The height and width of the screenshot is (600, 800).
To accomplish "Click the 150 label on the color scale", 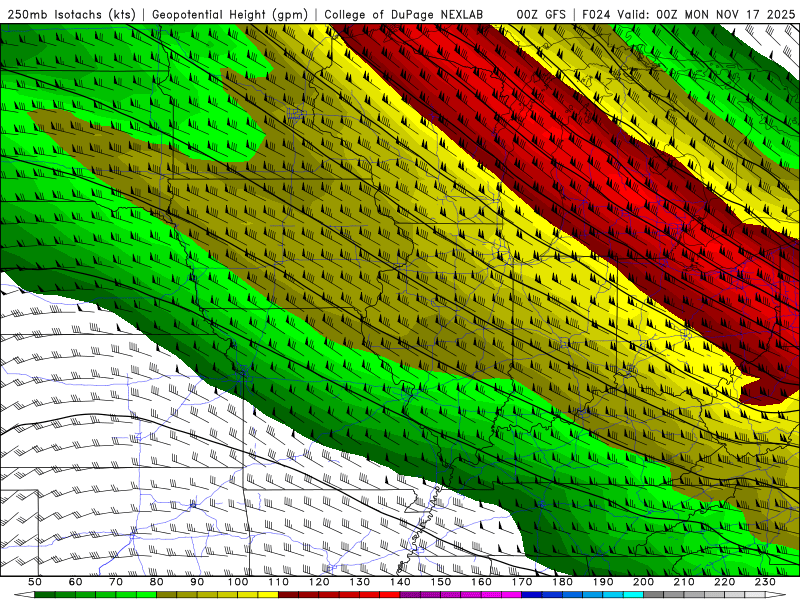I will [x=441, y=582].
